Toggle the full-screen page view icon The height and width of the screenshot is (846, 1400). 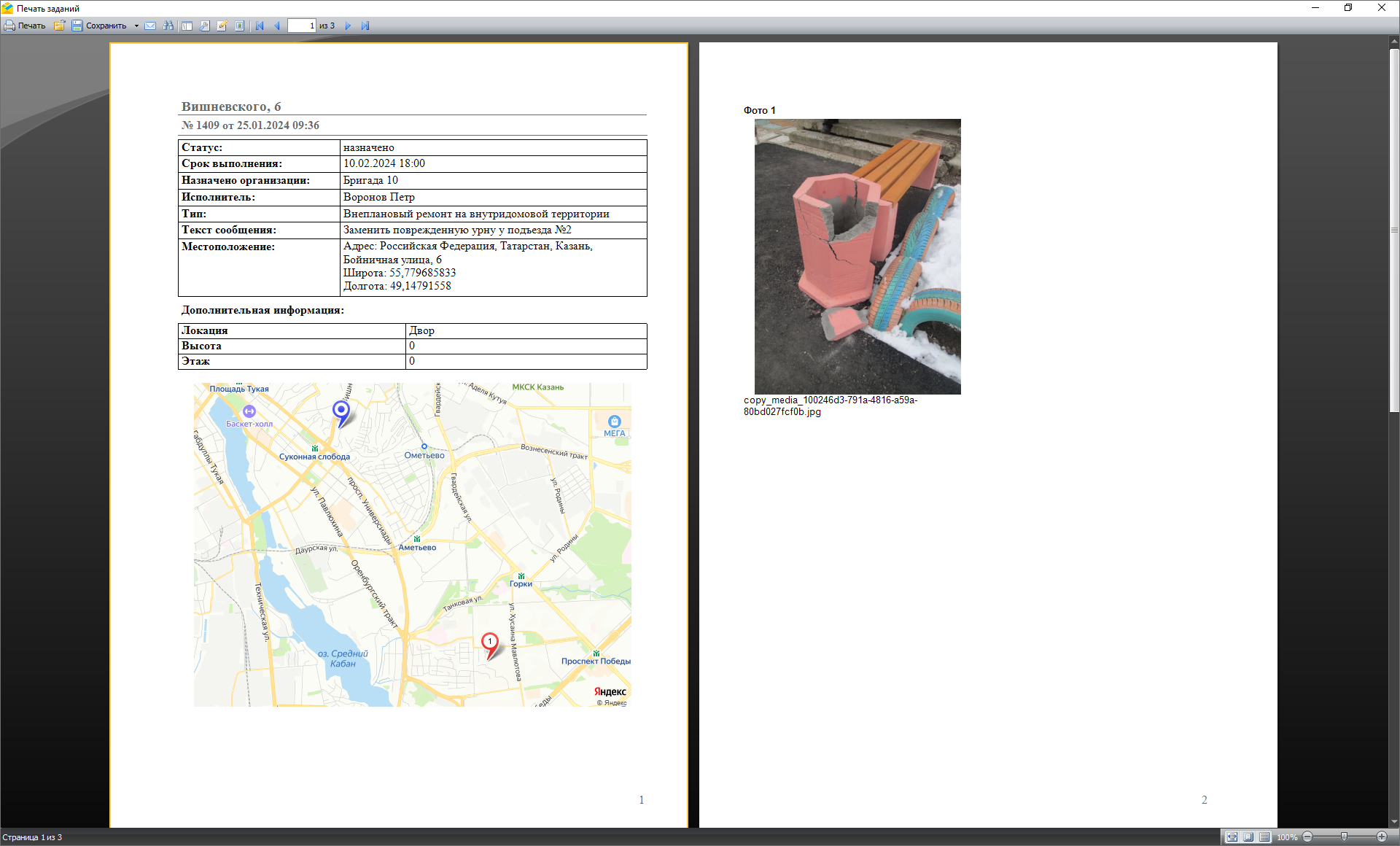point(240,26)
